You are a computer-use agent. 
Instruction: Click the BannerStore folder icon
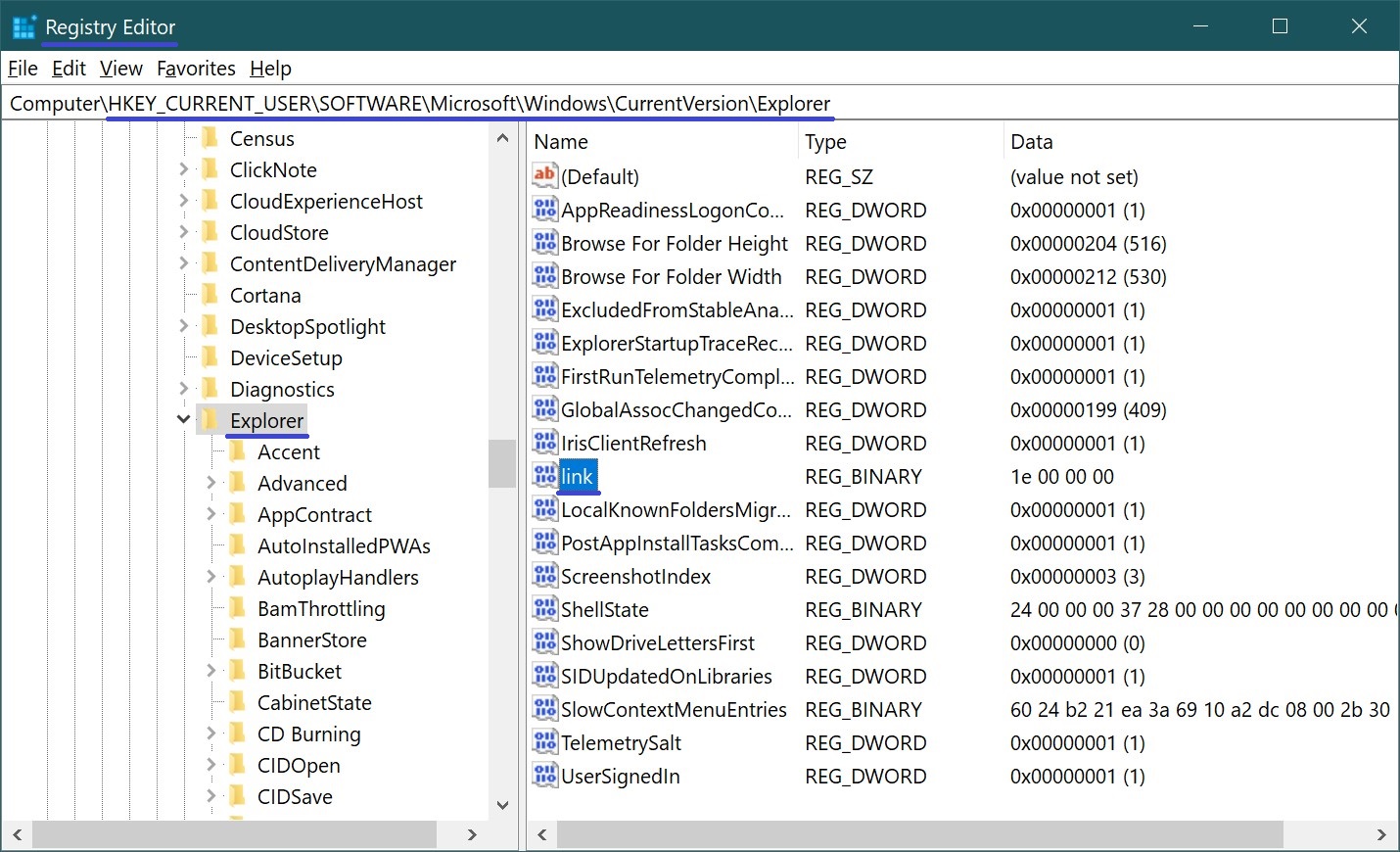(237, 639)
